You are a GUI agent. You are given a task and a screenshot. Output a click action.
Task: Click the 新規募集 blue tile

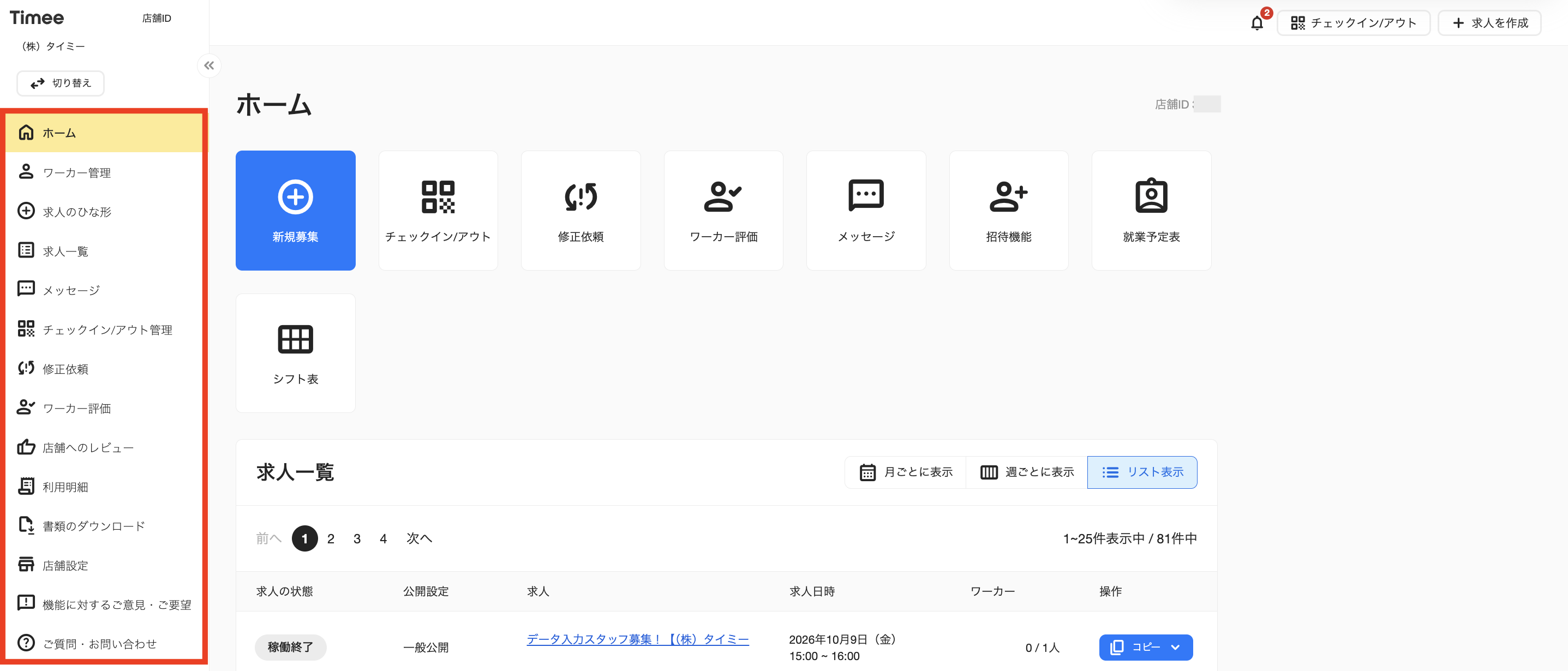click(295, 210)
